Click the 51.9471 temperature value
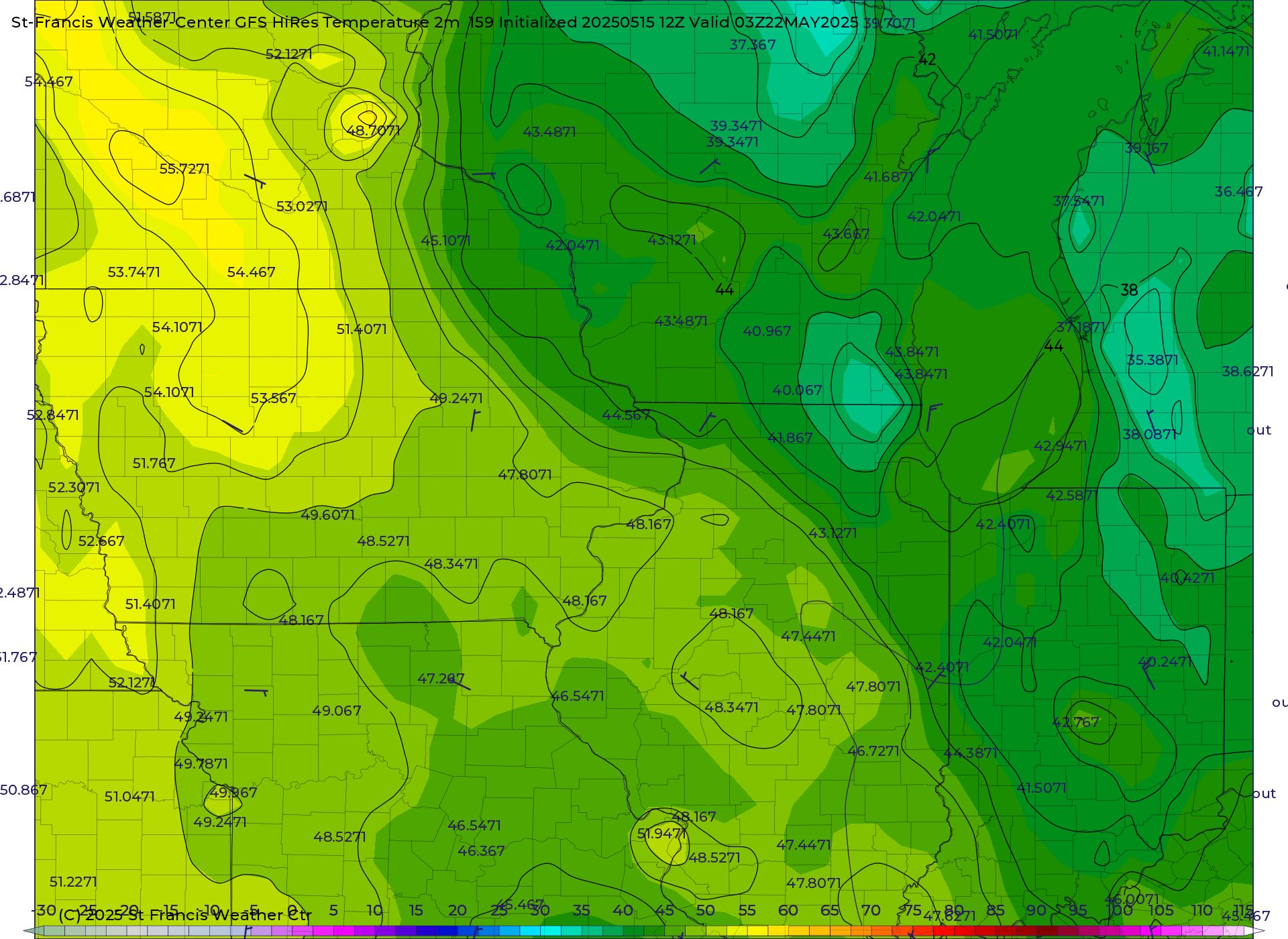1288x939 pixels. (662, 834)
